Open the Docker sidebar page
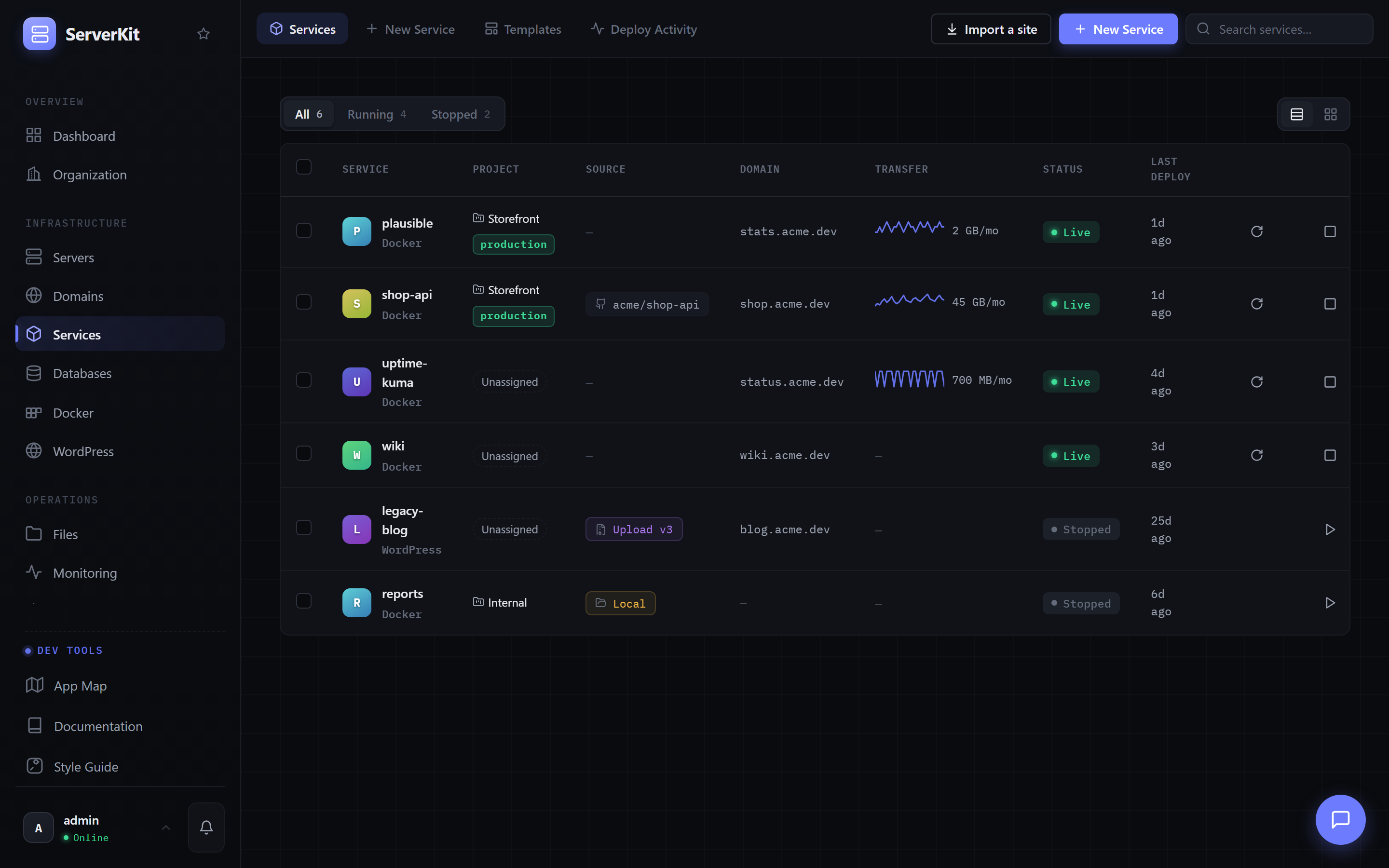 coord(120,413)
